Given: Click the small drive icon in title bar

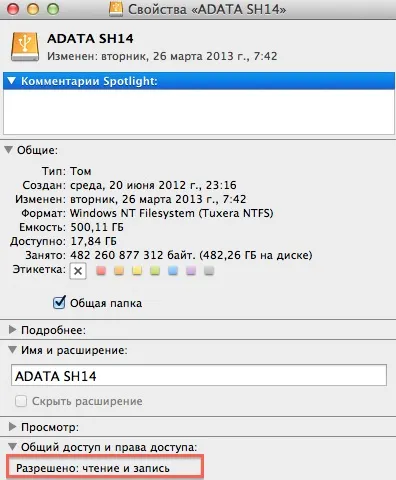Looking at the screenshot, I should (116, 9).
